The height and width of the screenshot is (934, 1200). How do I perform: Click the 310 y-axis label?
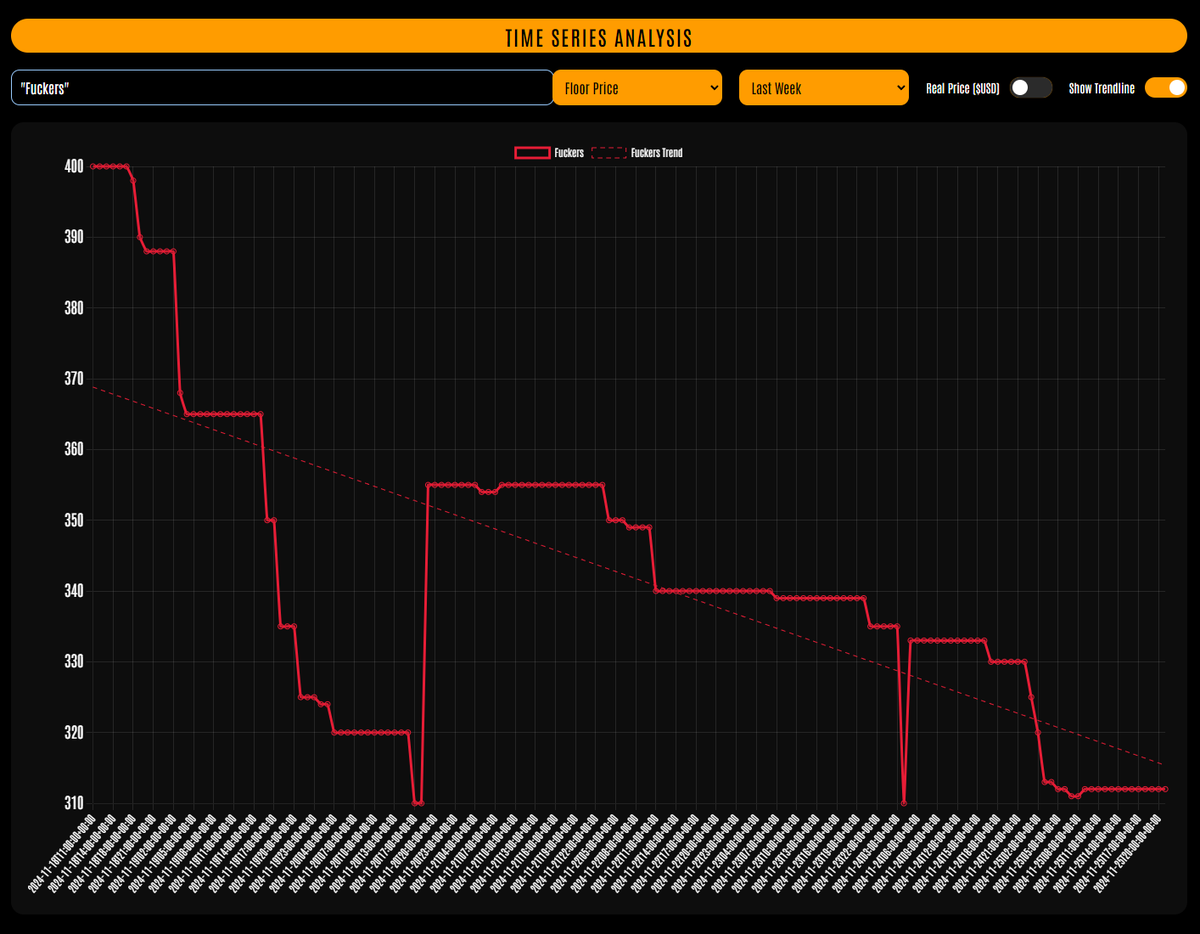pyautogui.click(x=72, y=803)
